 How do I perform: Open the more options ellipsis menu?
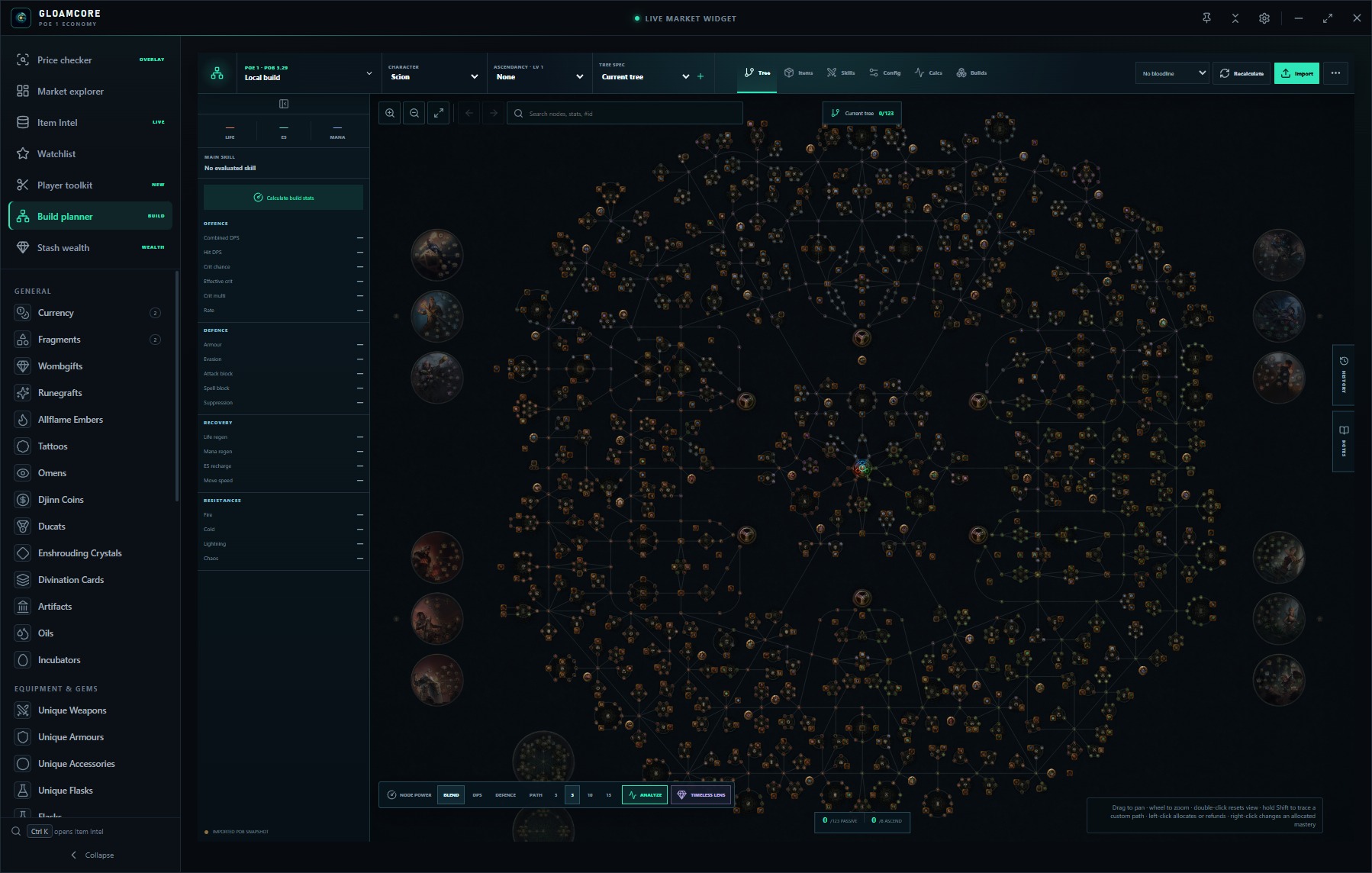1335,73
